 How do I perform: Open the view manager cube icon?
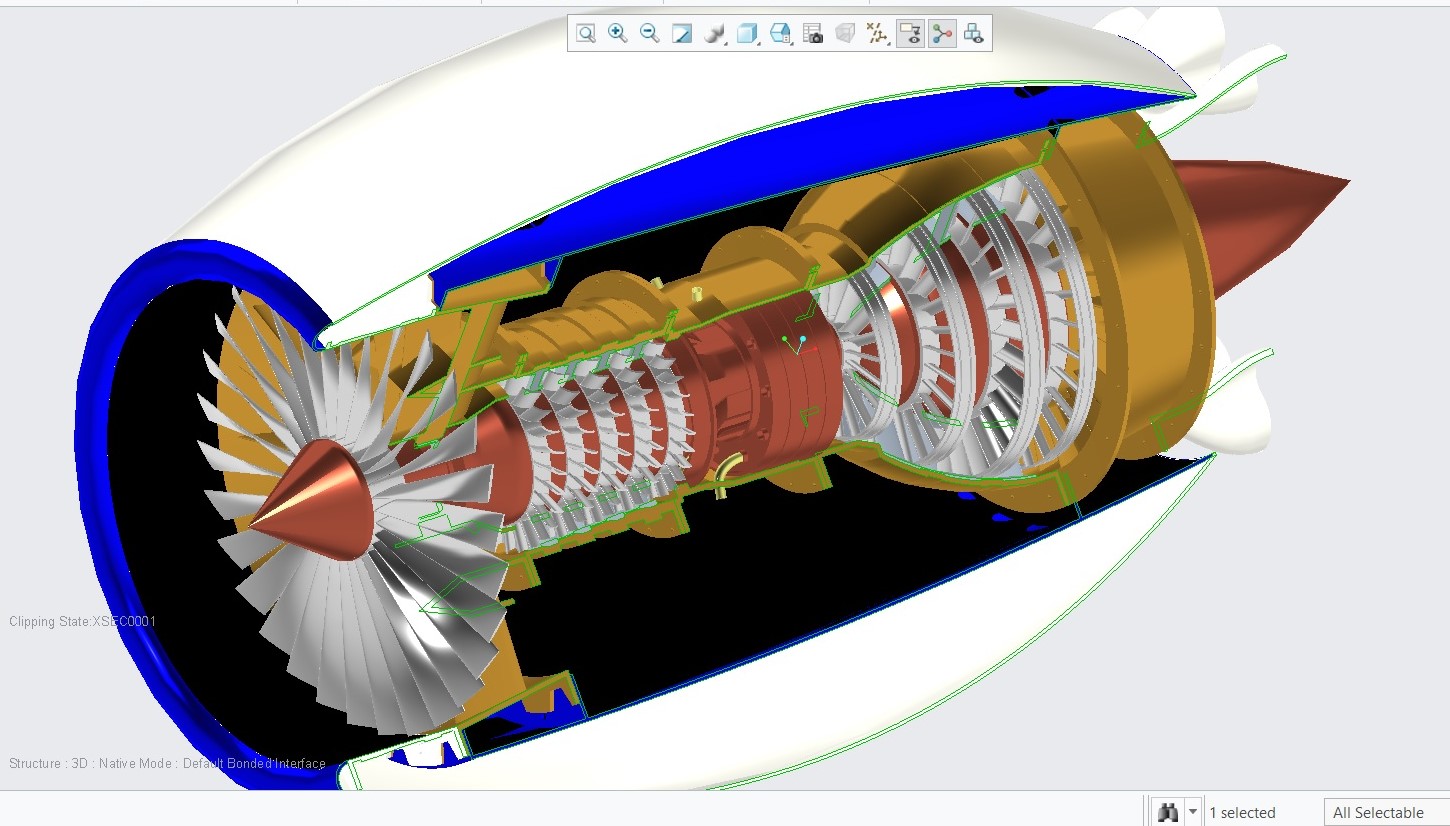pyautogui.click(x=780, y=34)
